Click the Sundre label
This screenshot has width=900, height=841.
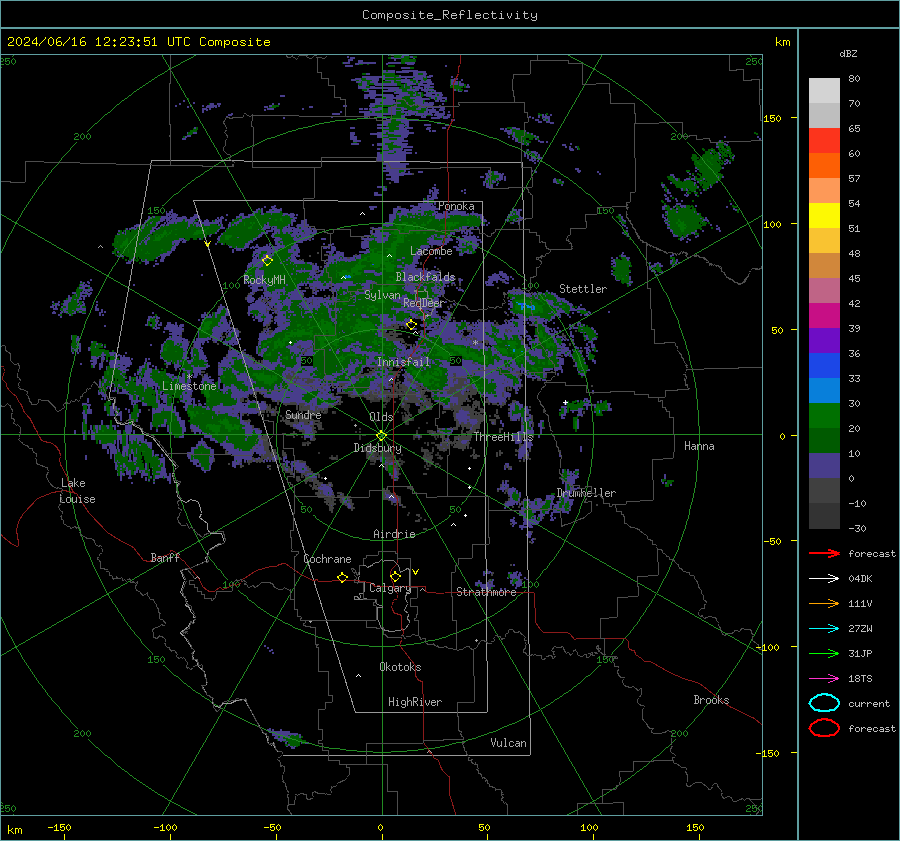click(302, 414)
